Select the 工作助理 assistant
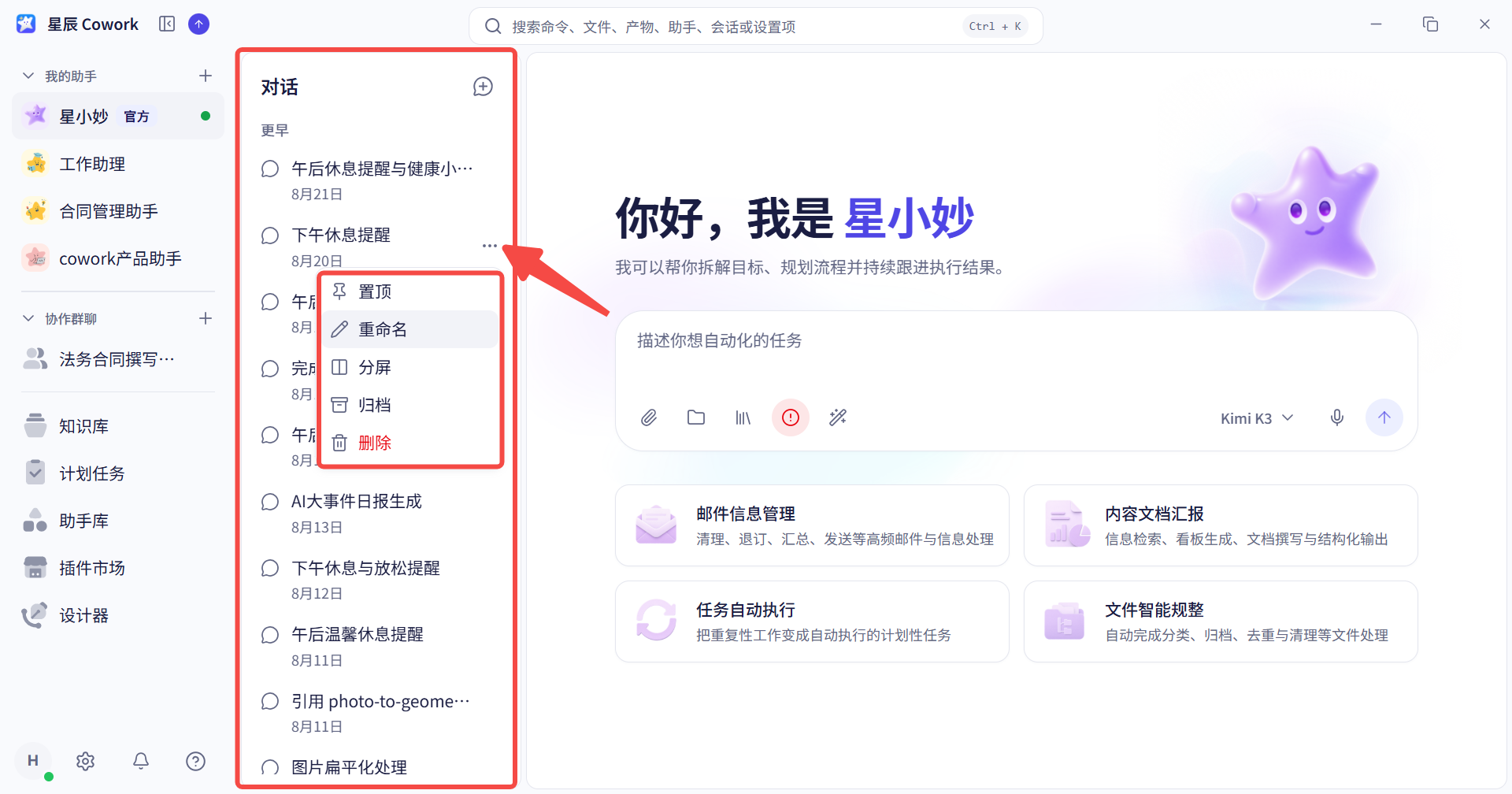The height and width of the screenshot is (794, 1512). pos(118,164)
